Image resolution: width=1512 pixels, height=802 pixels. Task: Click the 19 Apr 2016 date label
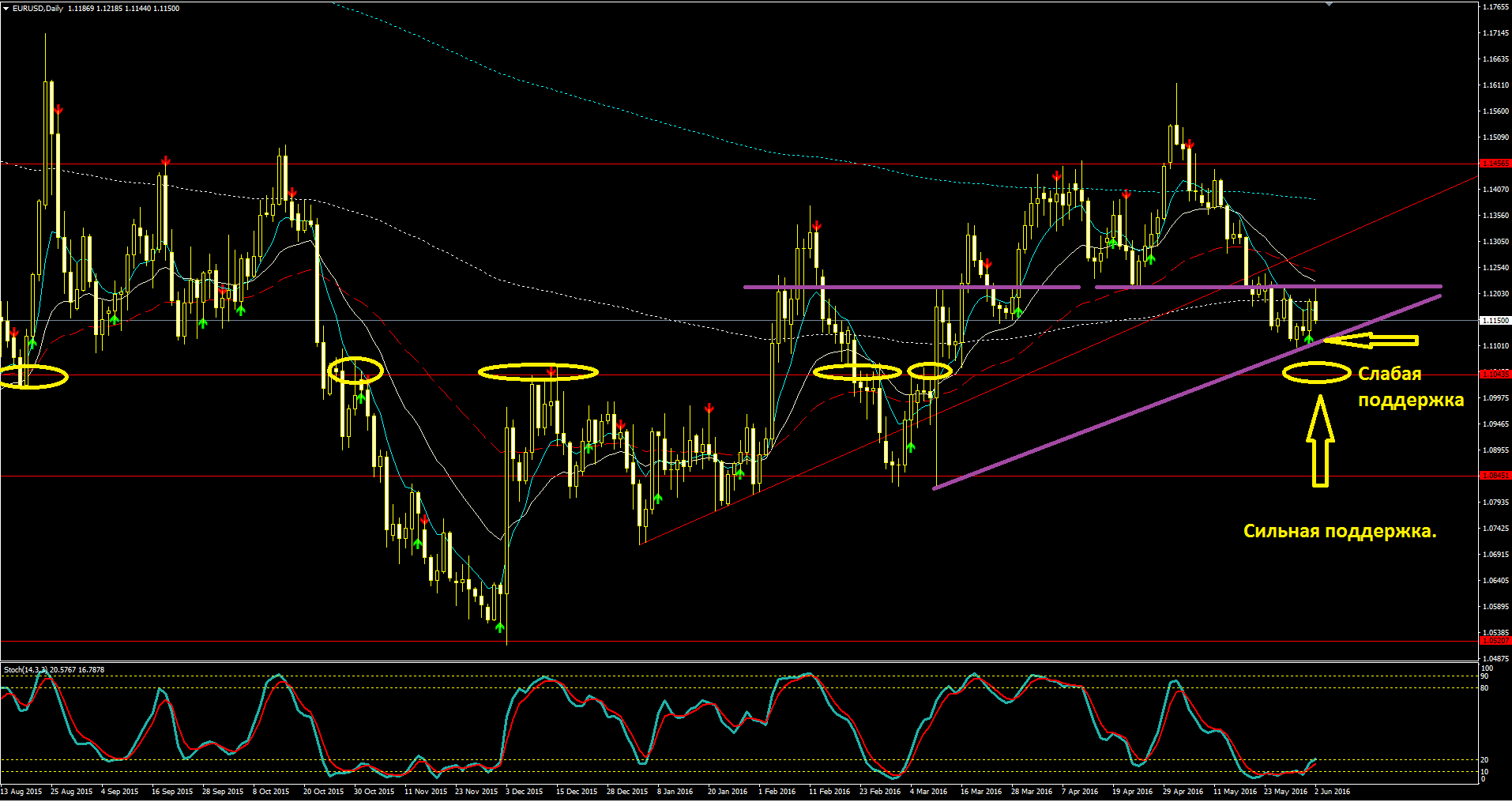[x=1133, y=791]
